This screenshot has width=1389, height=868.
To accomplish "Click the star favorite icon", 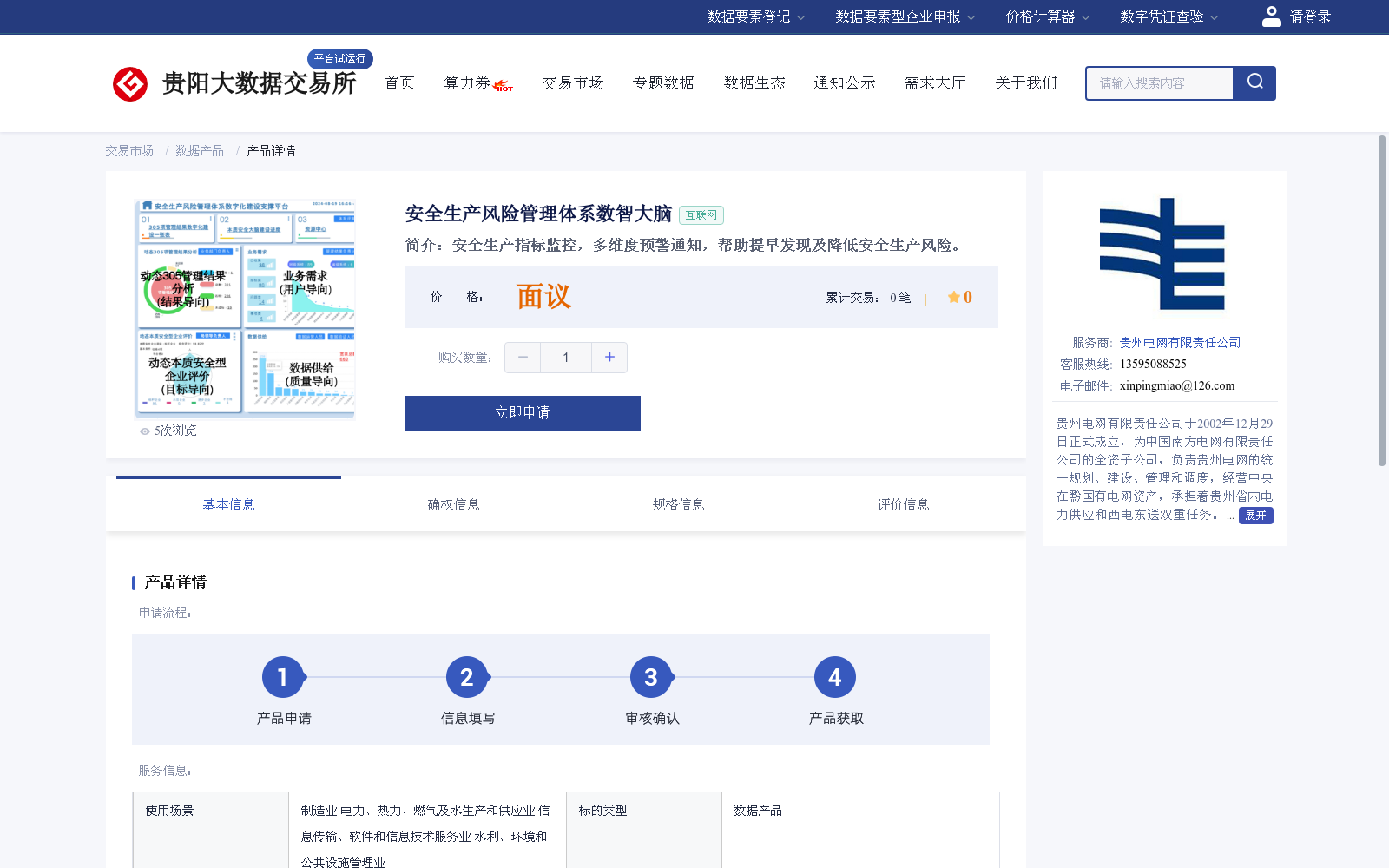I will (953, 297).
